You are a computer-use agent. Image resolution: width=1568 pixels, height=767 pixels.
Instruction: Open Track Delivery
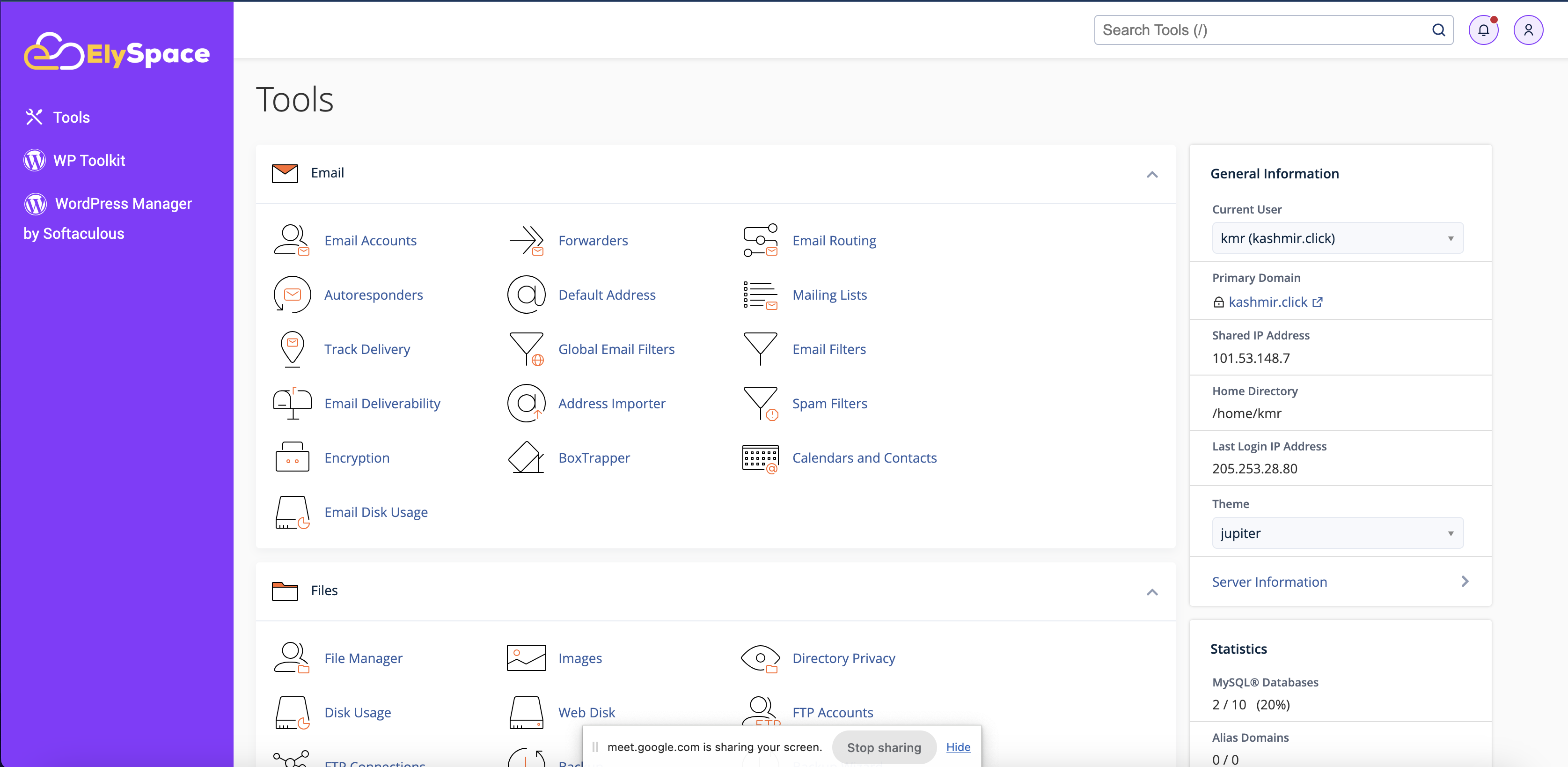click(366, 349)
